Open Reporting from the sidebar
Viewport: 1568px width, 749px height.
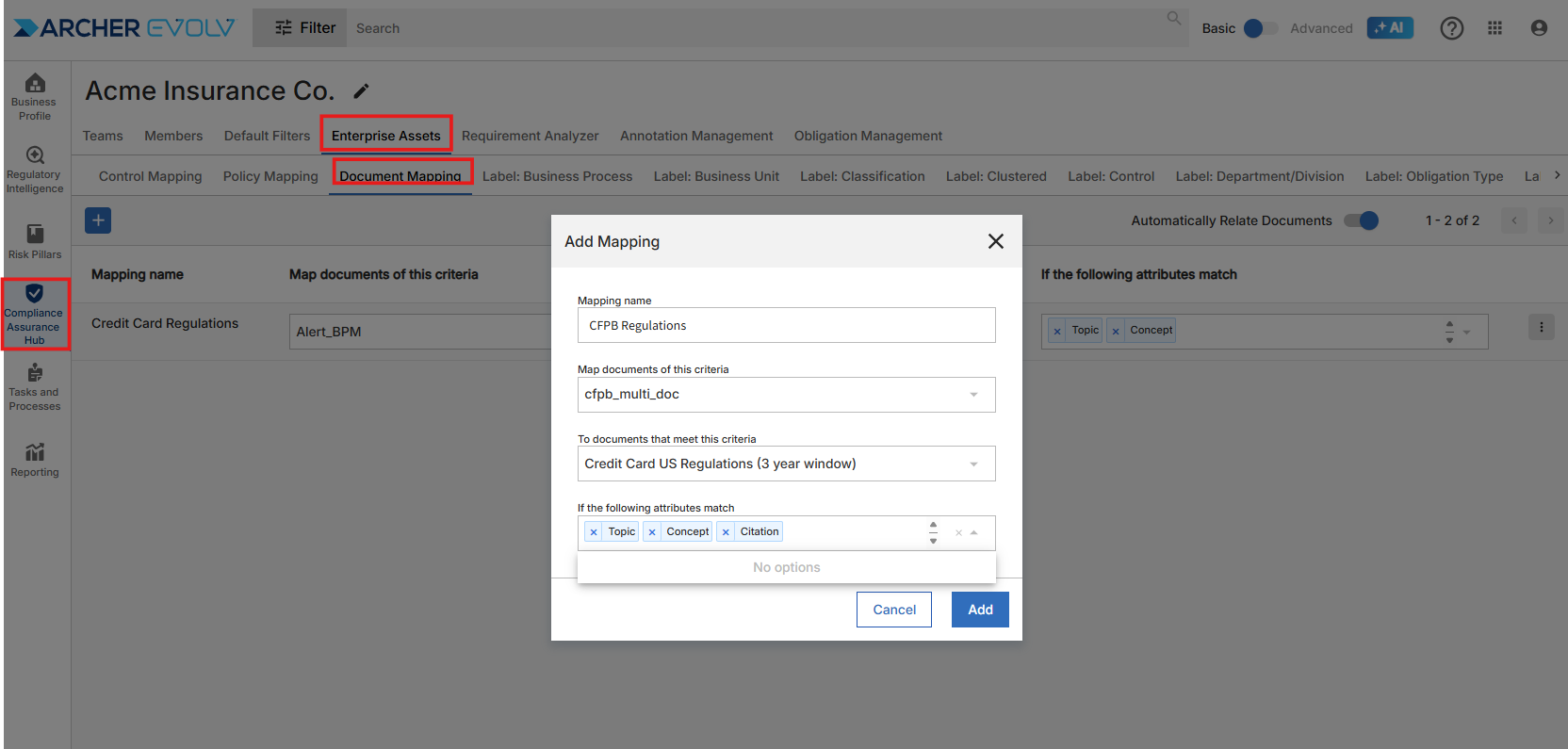(x=35, y=460)
